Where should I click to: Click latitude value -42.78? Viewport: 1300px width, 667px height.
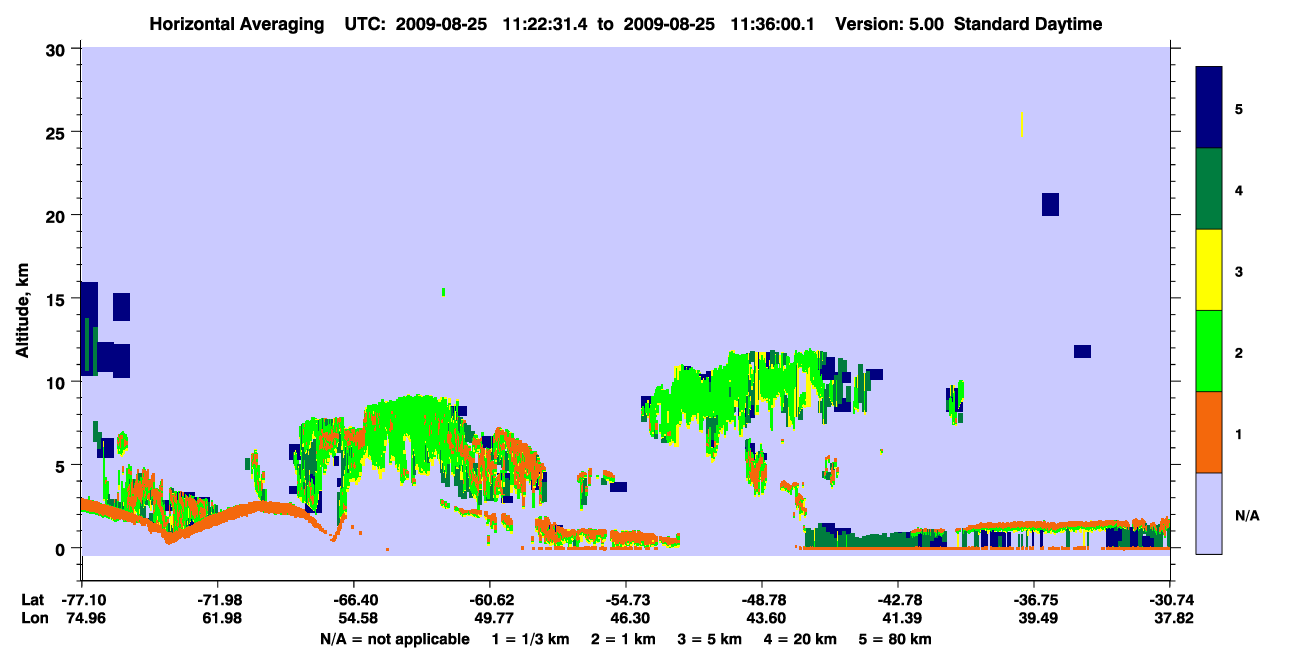pos(898,600)
